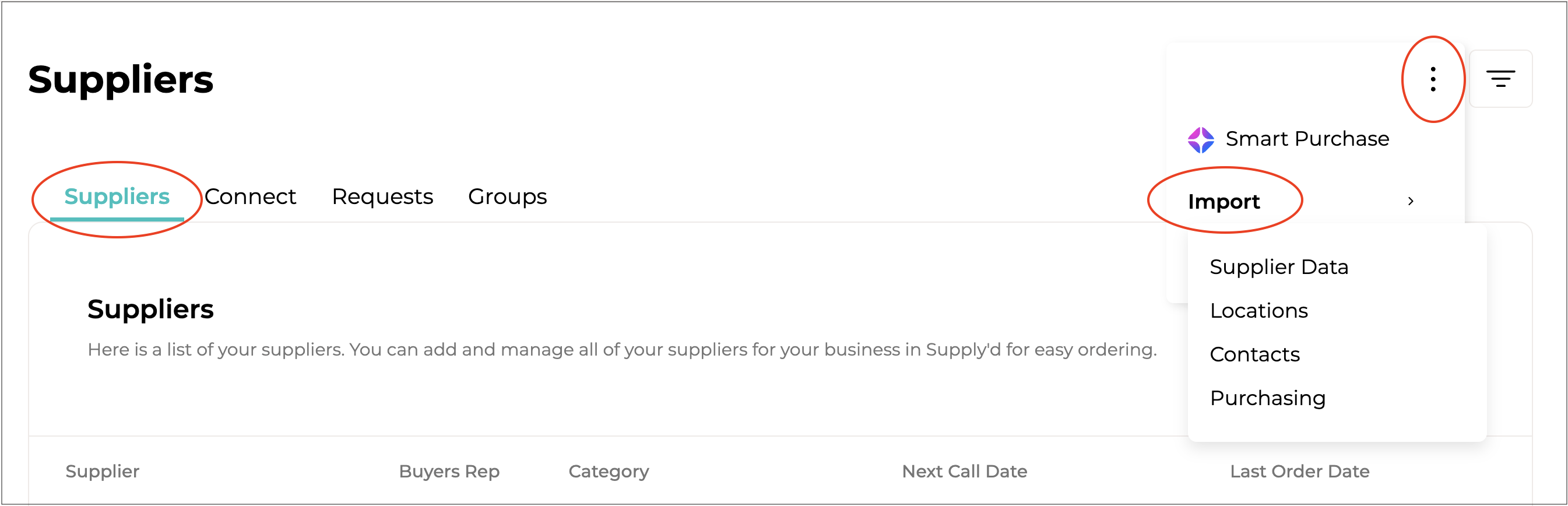Sort by Supplier column header
The width and height of the screenshot is (1568, 506).
(102, 472)
